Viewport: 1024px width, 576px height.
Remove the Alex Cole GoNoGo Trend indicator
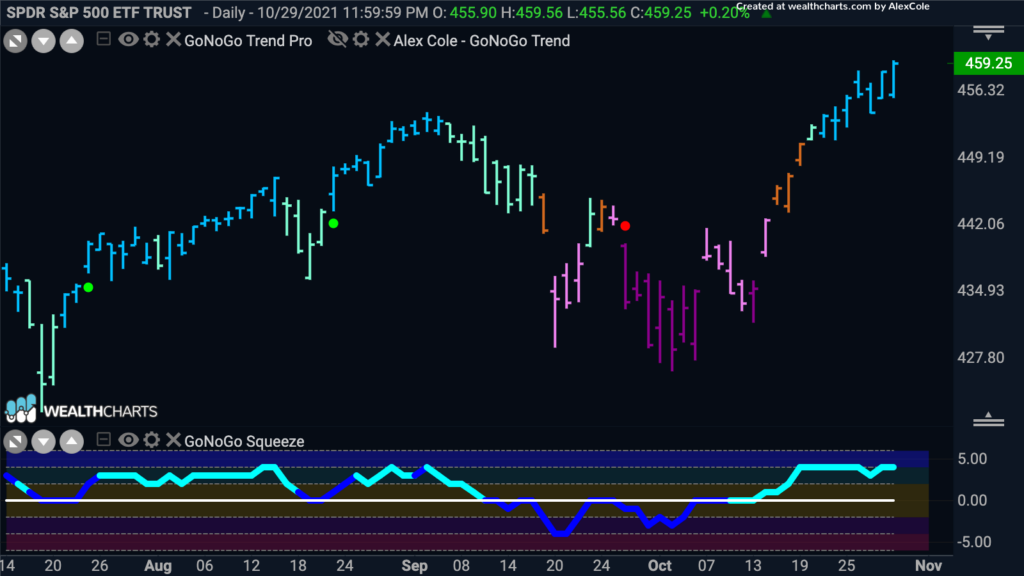point(383,40)
